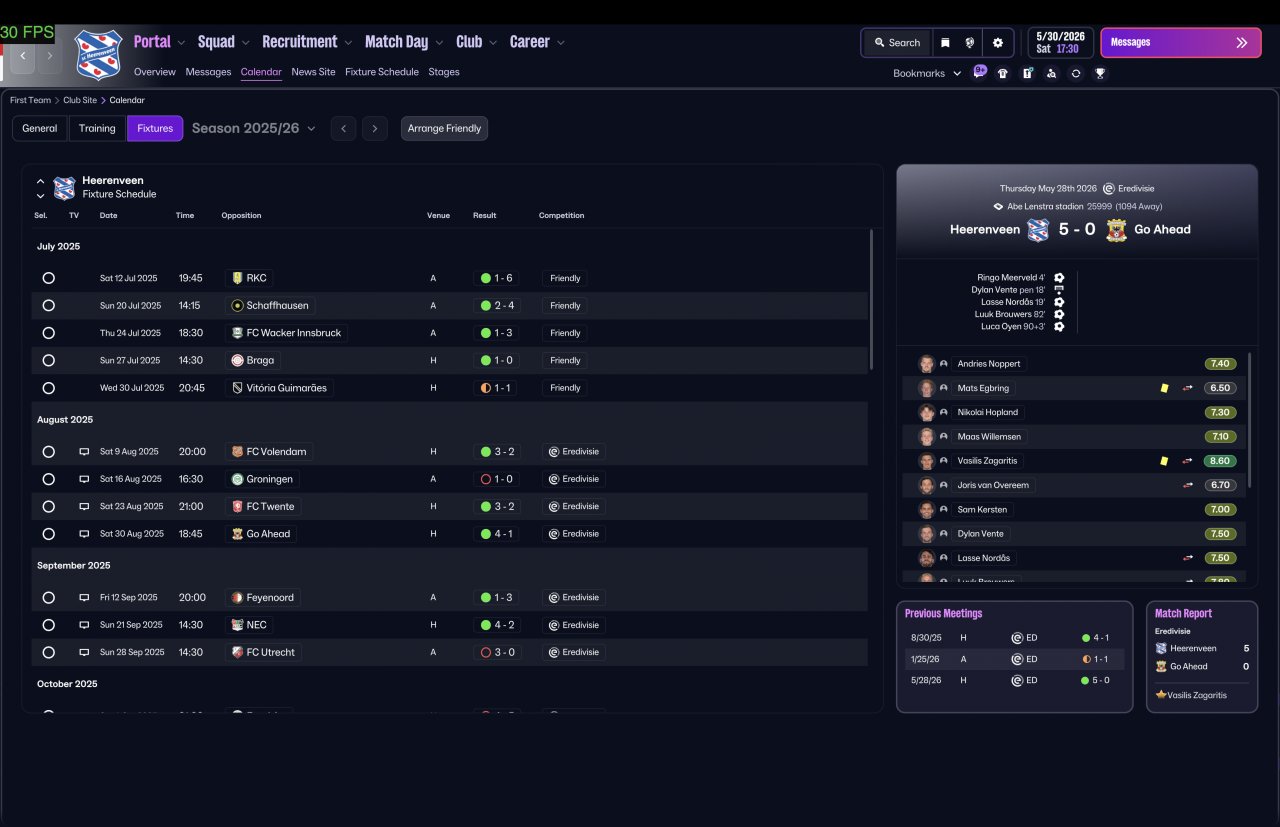Select the radio button for the FC Volendam fixture
The width and height of the screenshot is (1280, 827).
(x=48, y=452)
